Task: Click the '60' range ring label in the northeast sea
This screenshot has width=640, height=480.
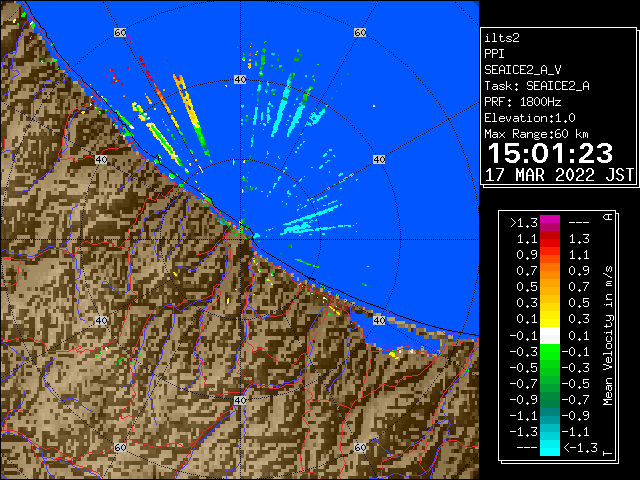Action: pyautogui.click(x=360, y=32)
